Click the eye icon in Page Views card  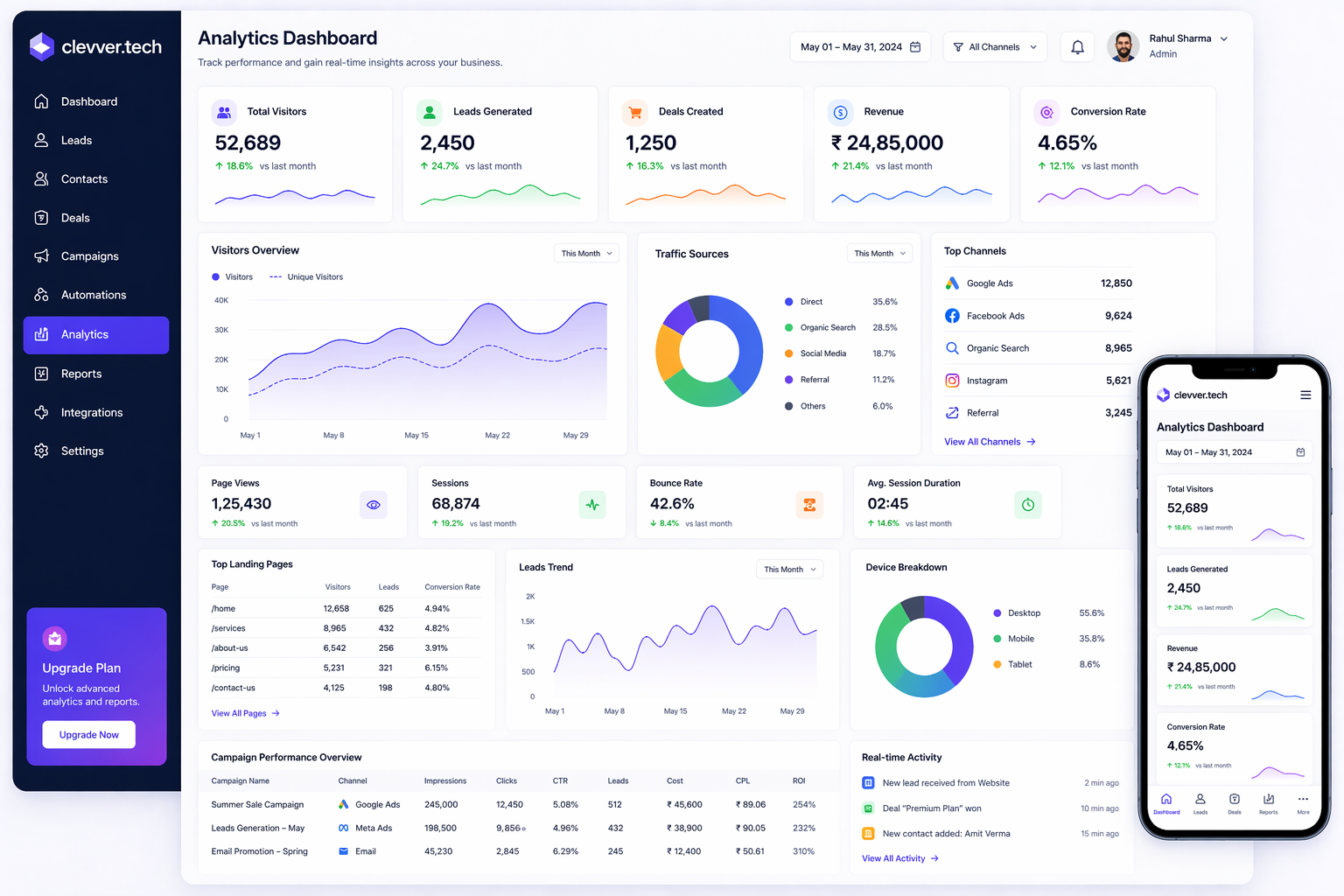pos(374,505)
